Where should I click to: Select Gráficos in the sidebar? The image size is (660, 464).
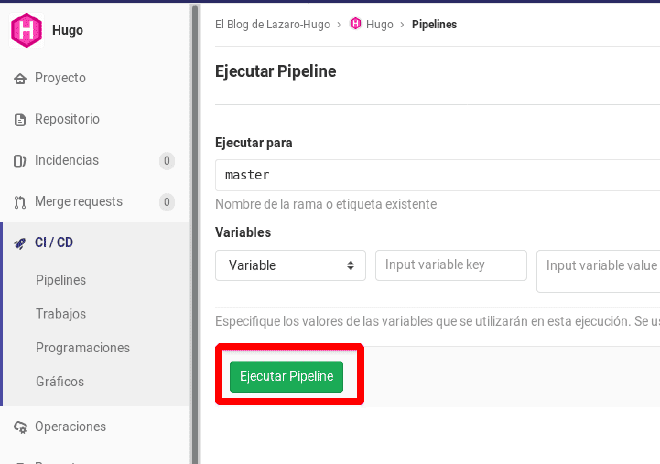[60, 381]
